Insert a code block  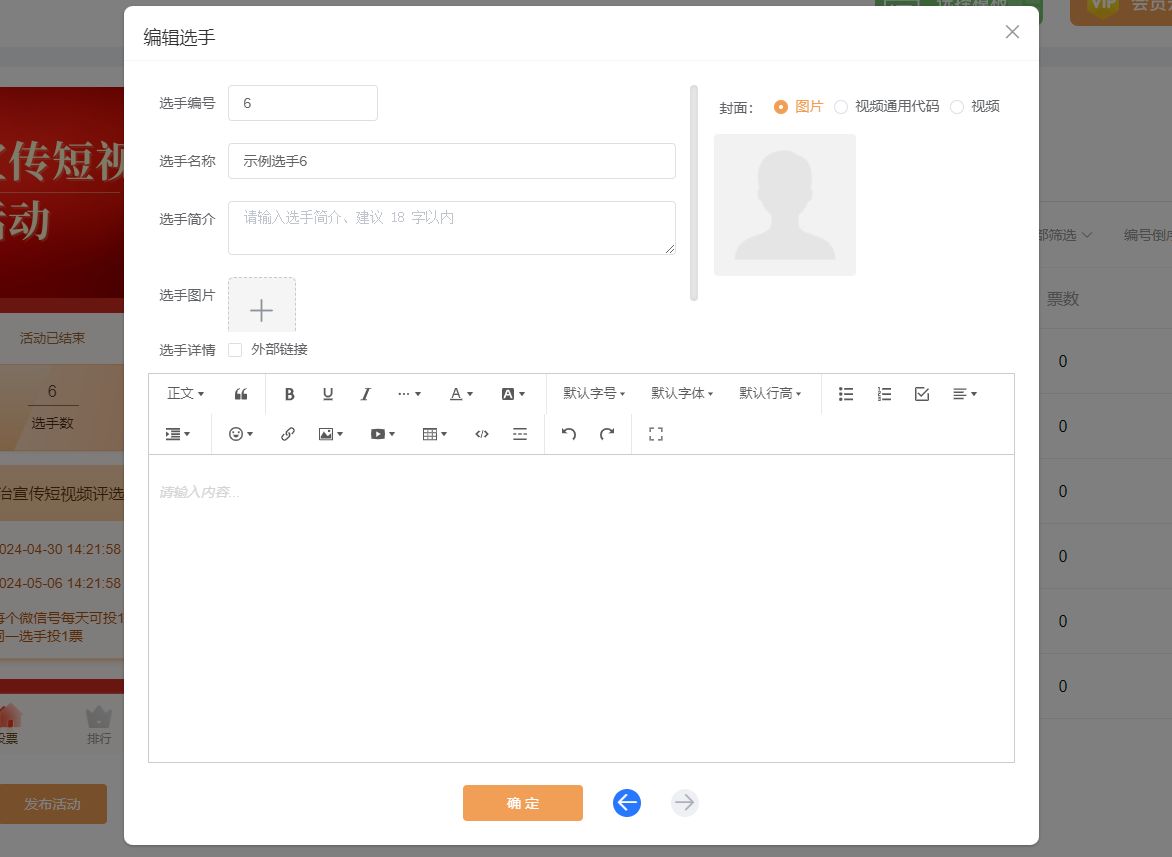pos(481,433)
